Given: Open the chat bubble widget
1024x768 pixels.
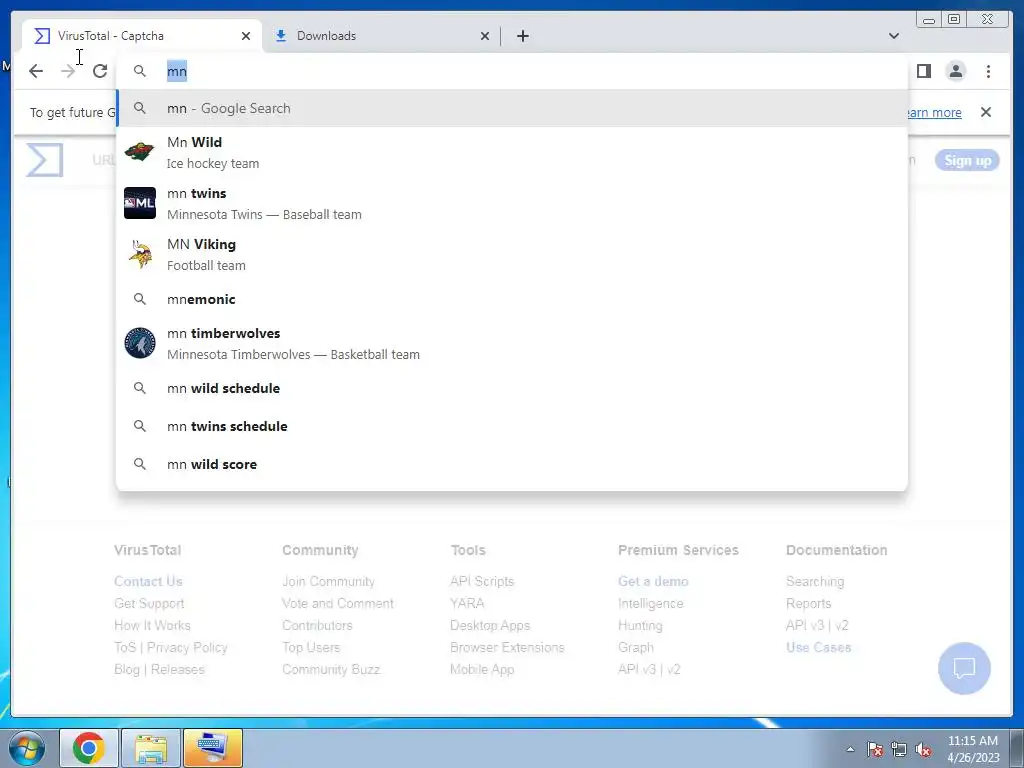Looking at the screenshot, I should (x=964, y=668).
